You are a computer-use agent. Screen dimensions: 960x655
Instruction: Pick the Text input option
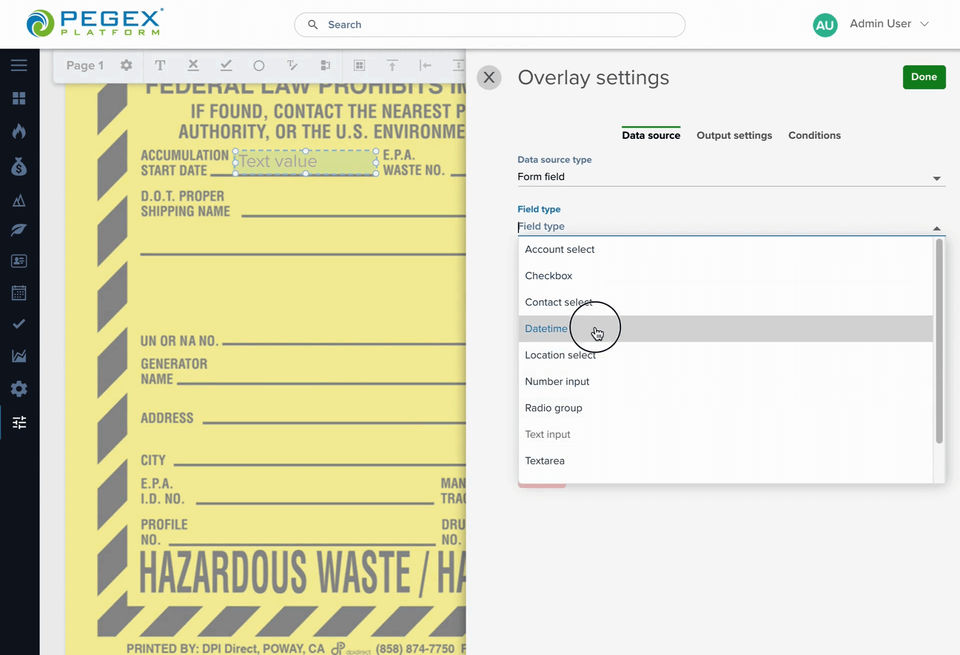tap(726, 434)
